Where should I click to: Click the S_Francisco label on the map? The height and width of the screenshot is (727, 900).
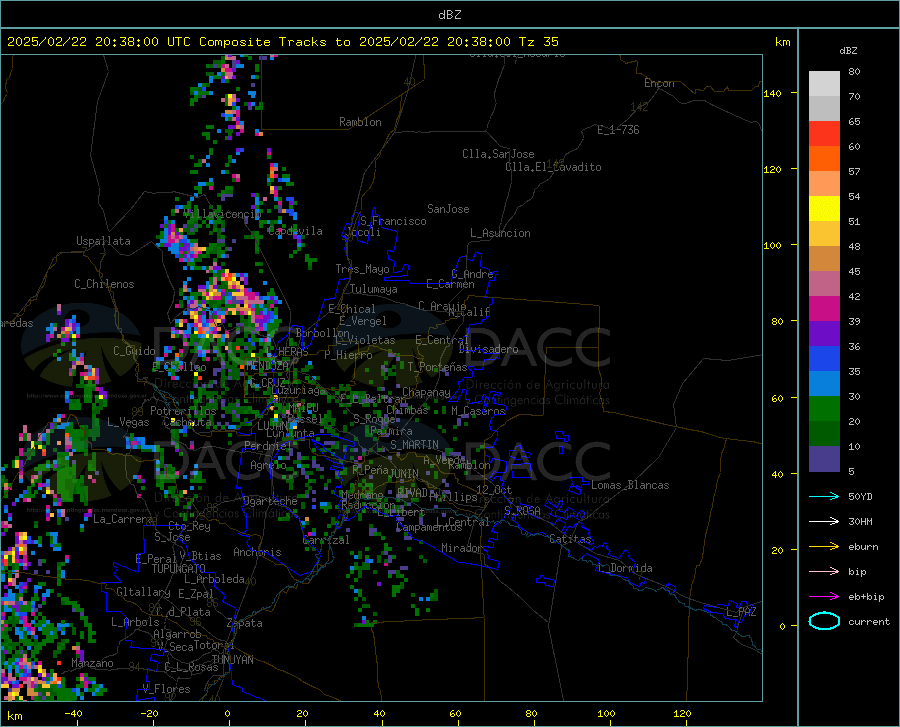393,221
